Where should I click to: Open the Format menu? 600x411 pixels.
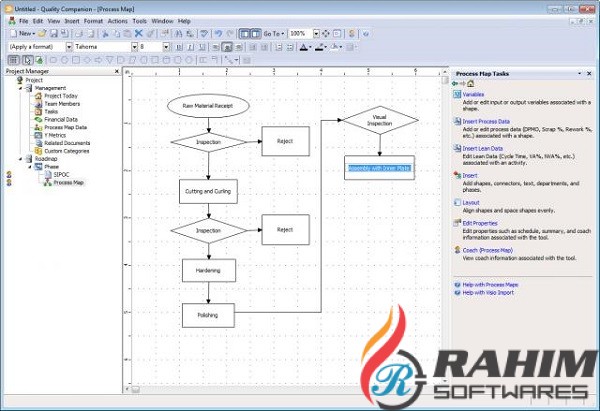tap(93, 21)
